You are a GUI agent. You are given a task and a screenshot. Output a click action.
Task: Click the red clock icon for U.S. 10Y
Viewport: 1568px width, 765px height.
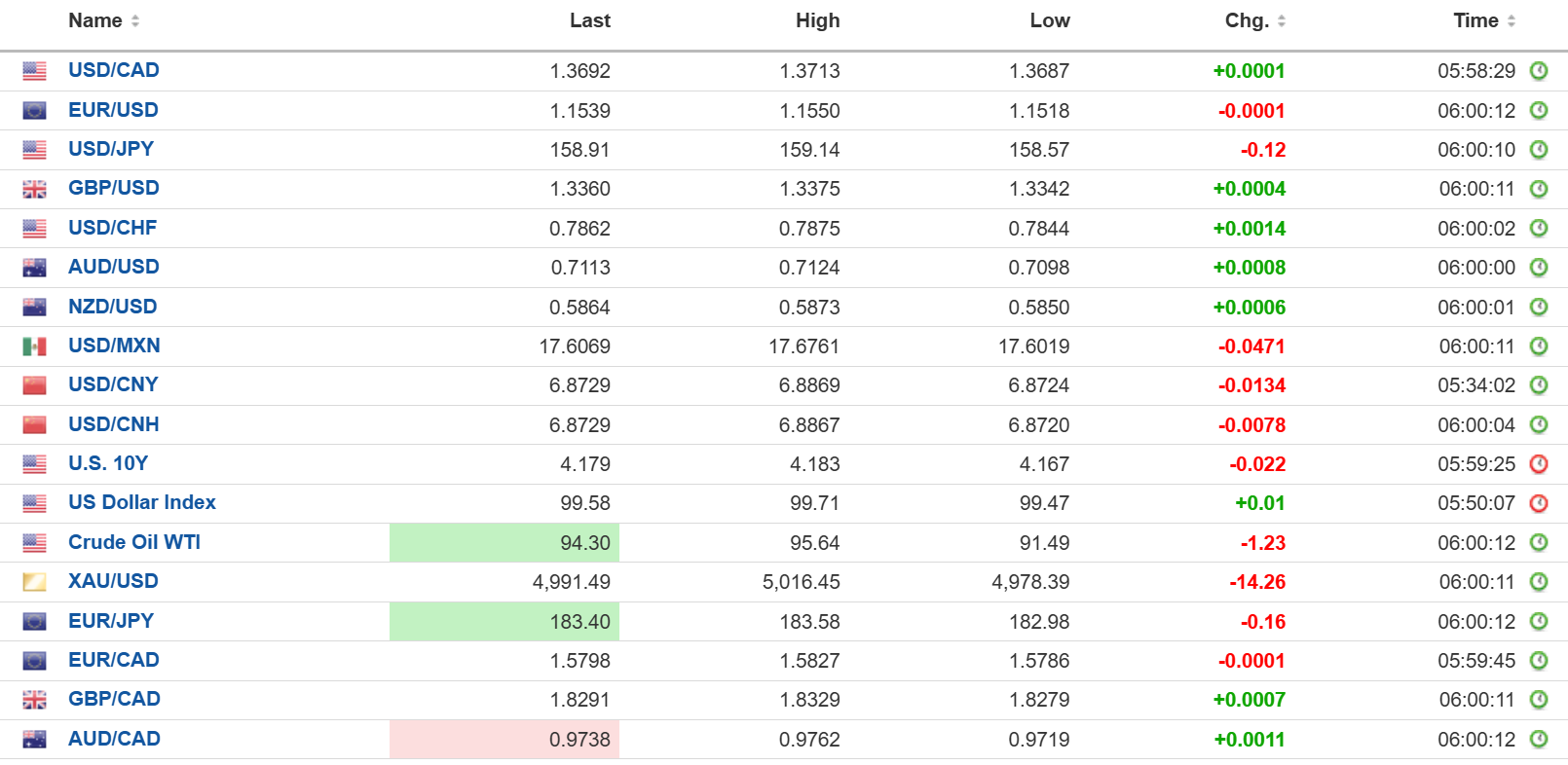(x=1539, y=464)
